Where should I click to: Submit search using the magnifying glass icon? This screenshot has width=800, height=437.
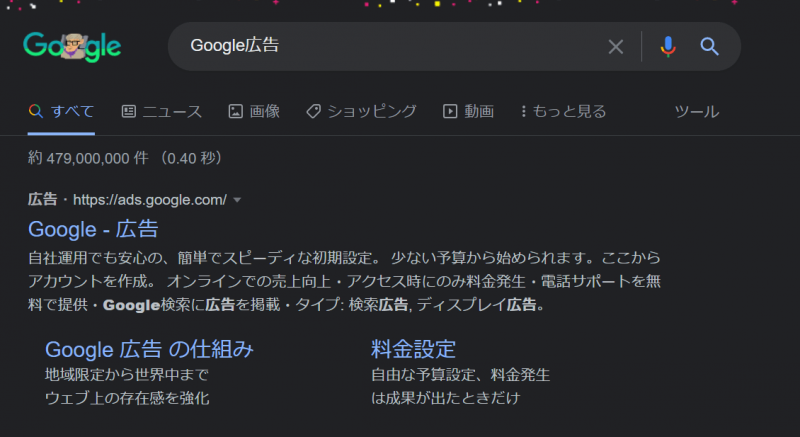(709, 46)
